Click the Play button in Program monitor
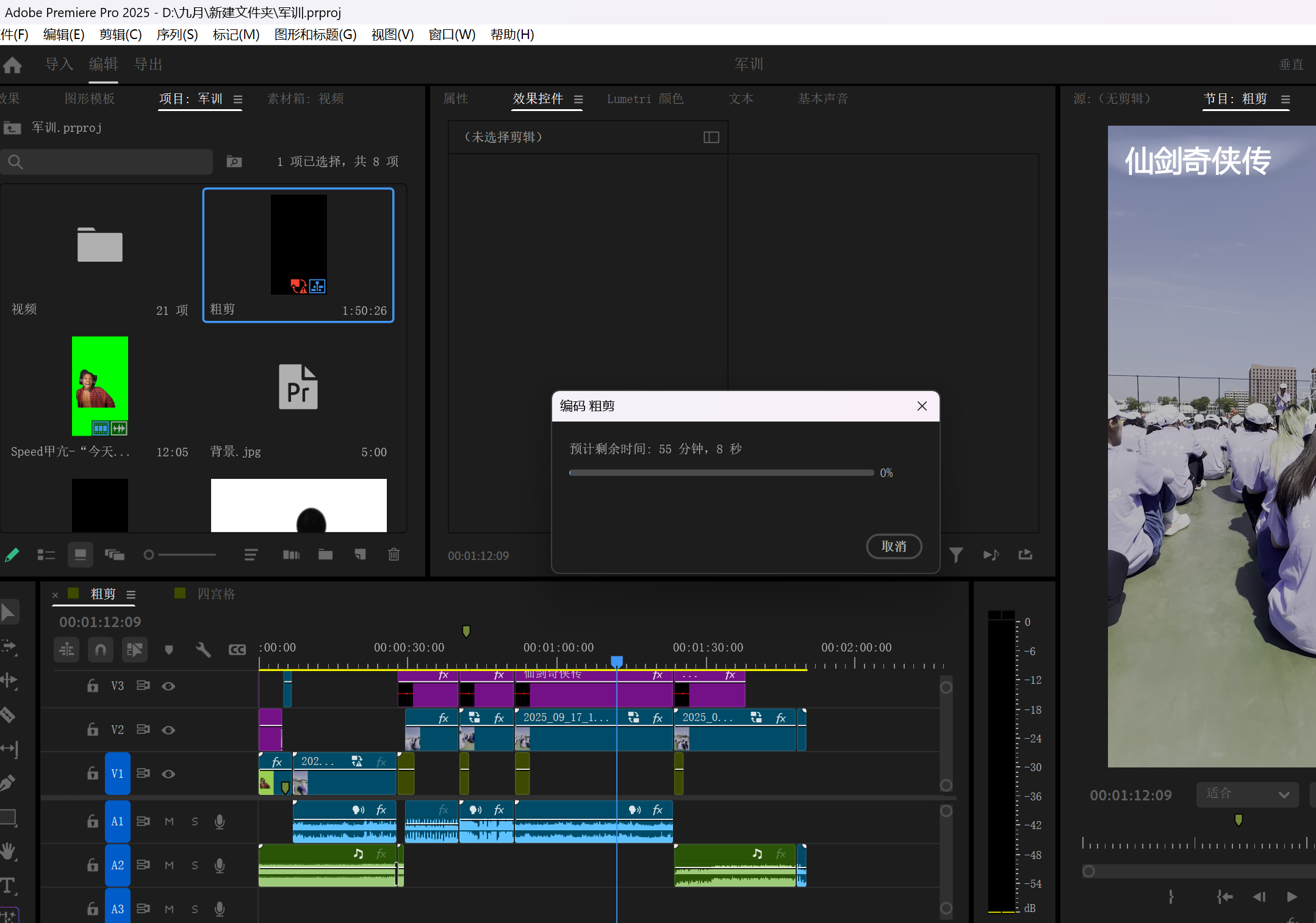This screenshot has width=1316, height=923. pos(1292,897)
